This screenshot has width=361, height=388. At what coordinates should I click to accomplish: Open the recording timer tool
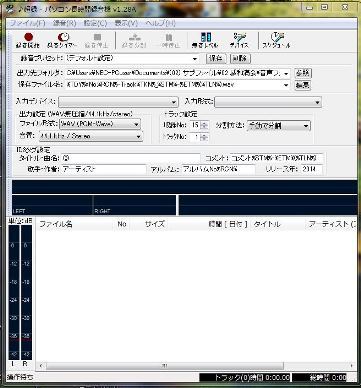tap(62, 40)
